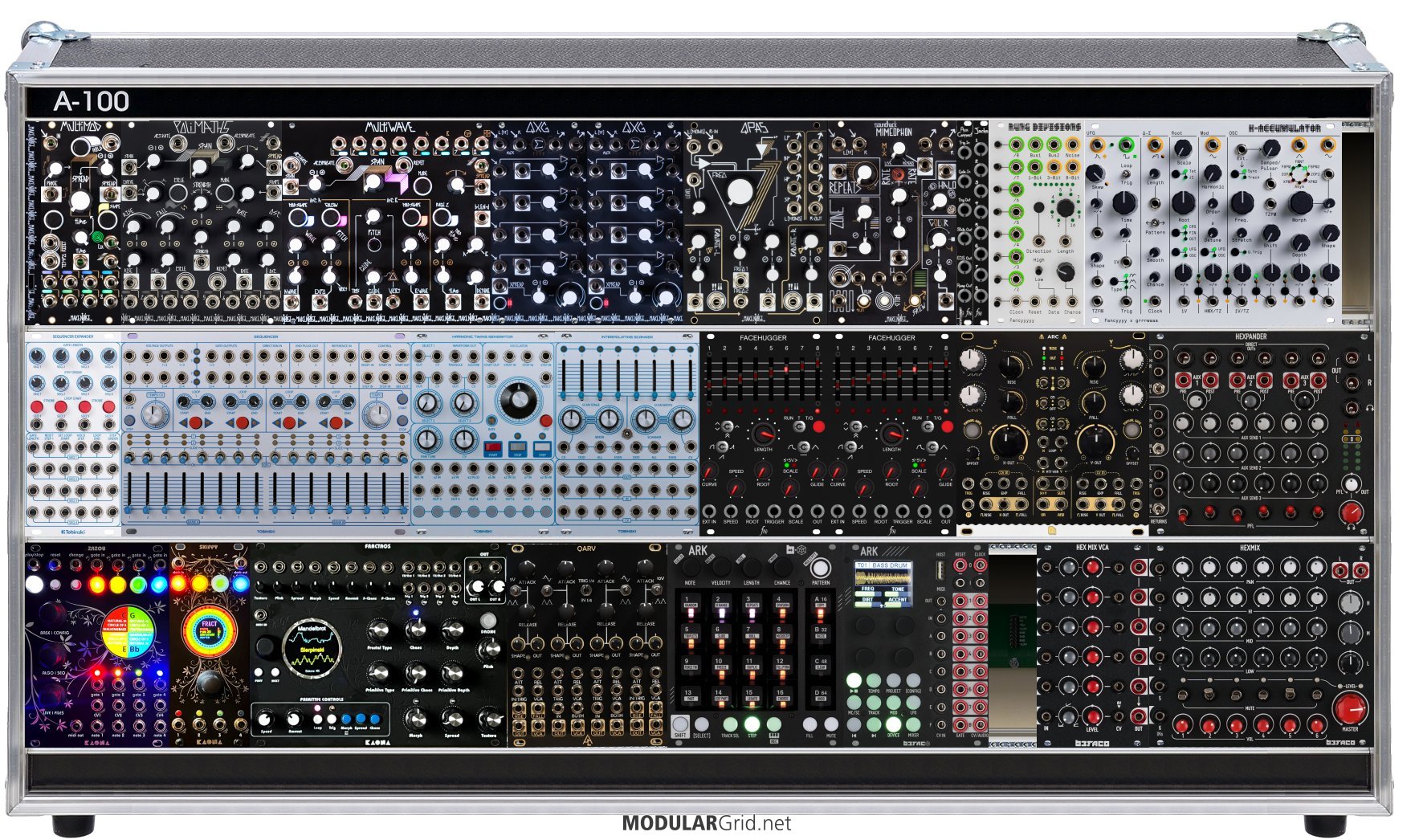Image resolution: width=1415 pixels, height=840 pixels.
Task: Click the large FREQ knob on QPAS
Action: 739,193
